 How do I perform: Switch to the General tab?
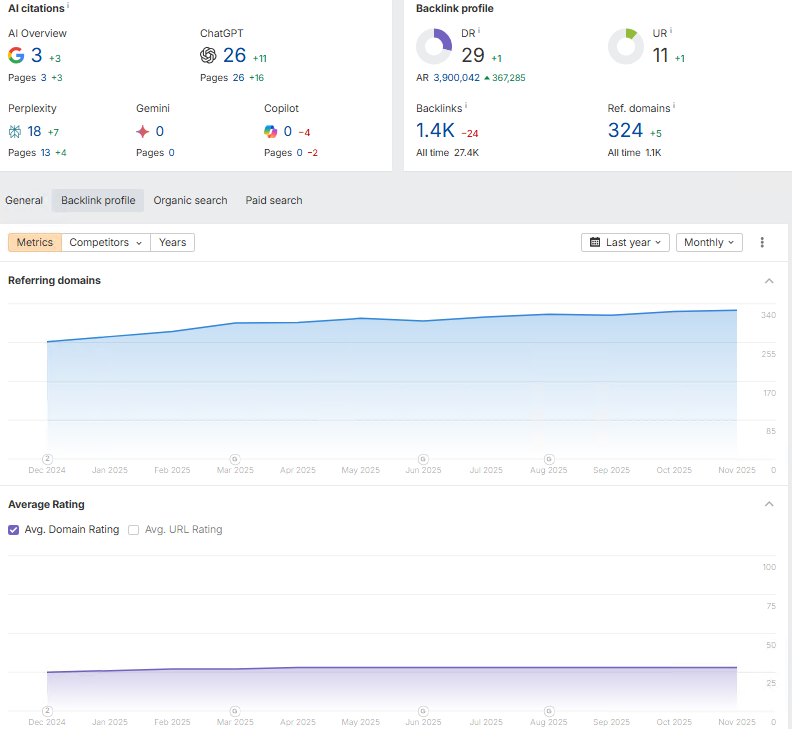tap(24, 201)
